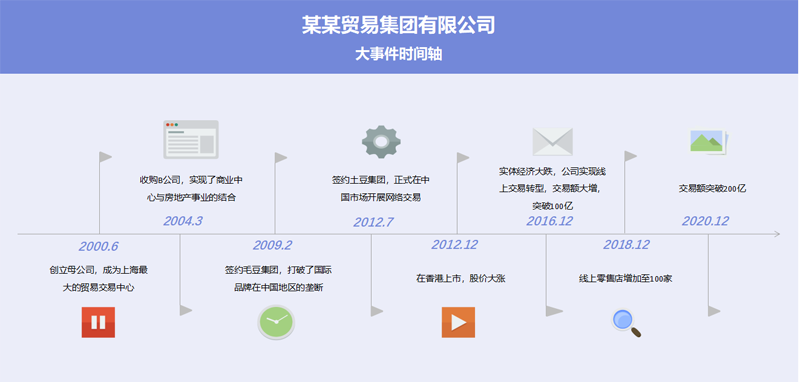Click the text 在香港上市，股价大涨
This screenshot has width=799, height=382.
461,279
